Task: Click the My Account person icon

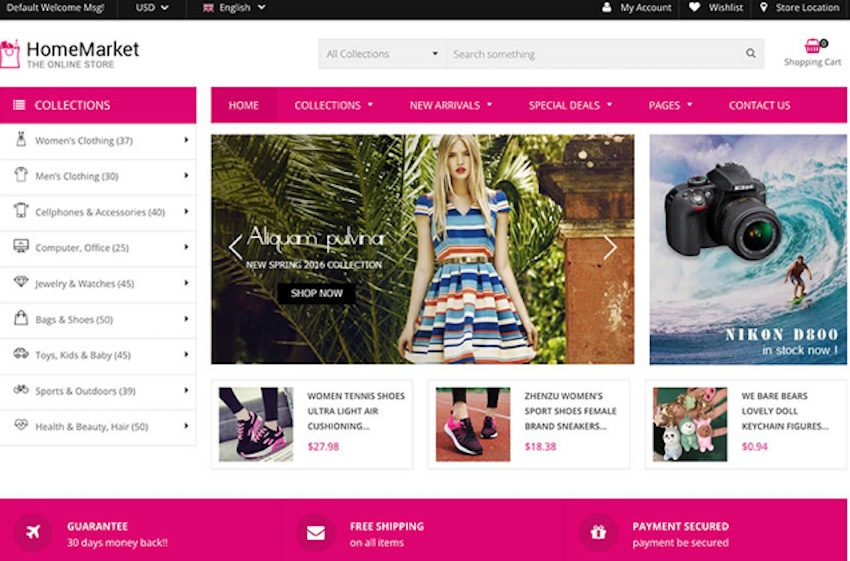Action: pyautogui.click(x=607, y=8)
